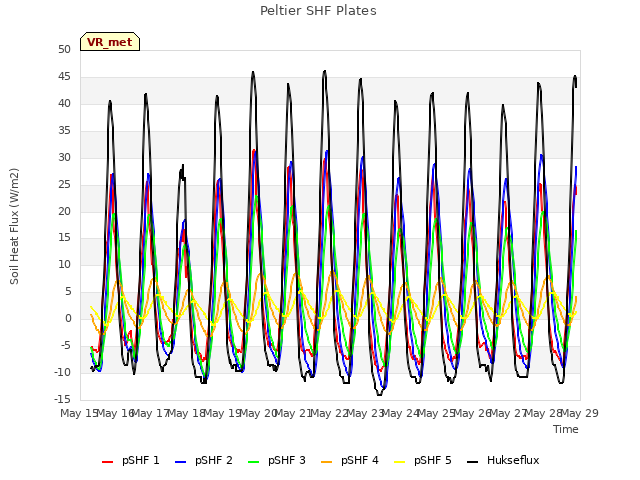Click the VR_met annotation label
The width and height of the screenshot is (640, 480).
point(110,42)
